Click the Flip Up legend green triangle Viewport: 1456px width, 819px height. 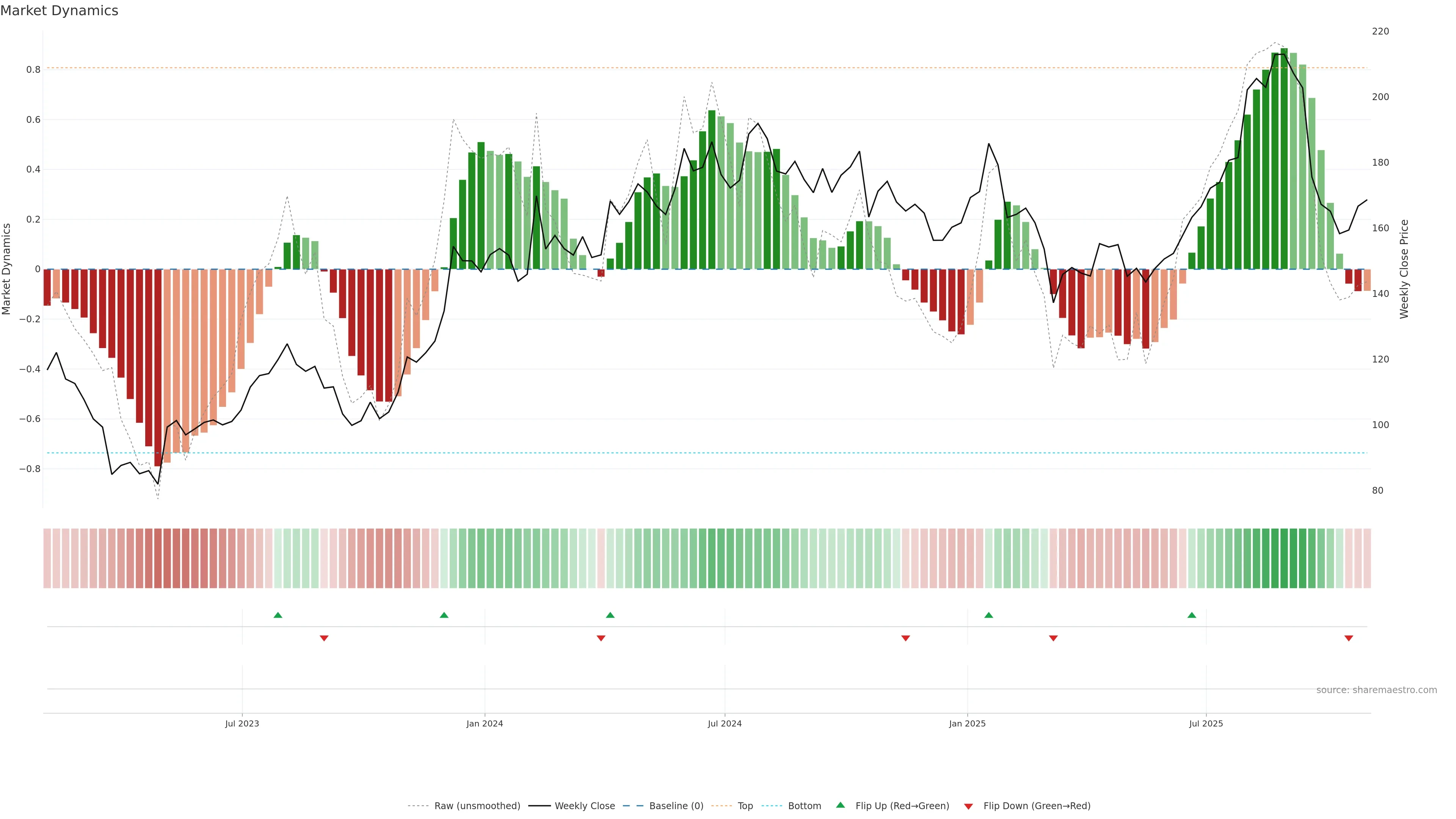pos(840,805)
